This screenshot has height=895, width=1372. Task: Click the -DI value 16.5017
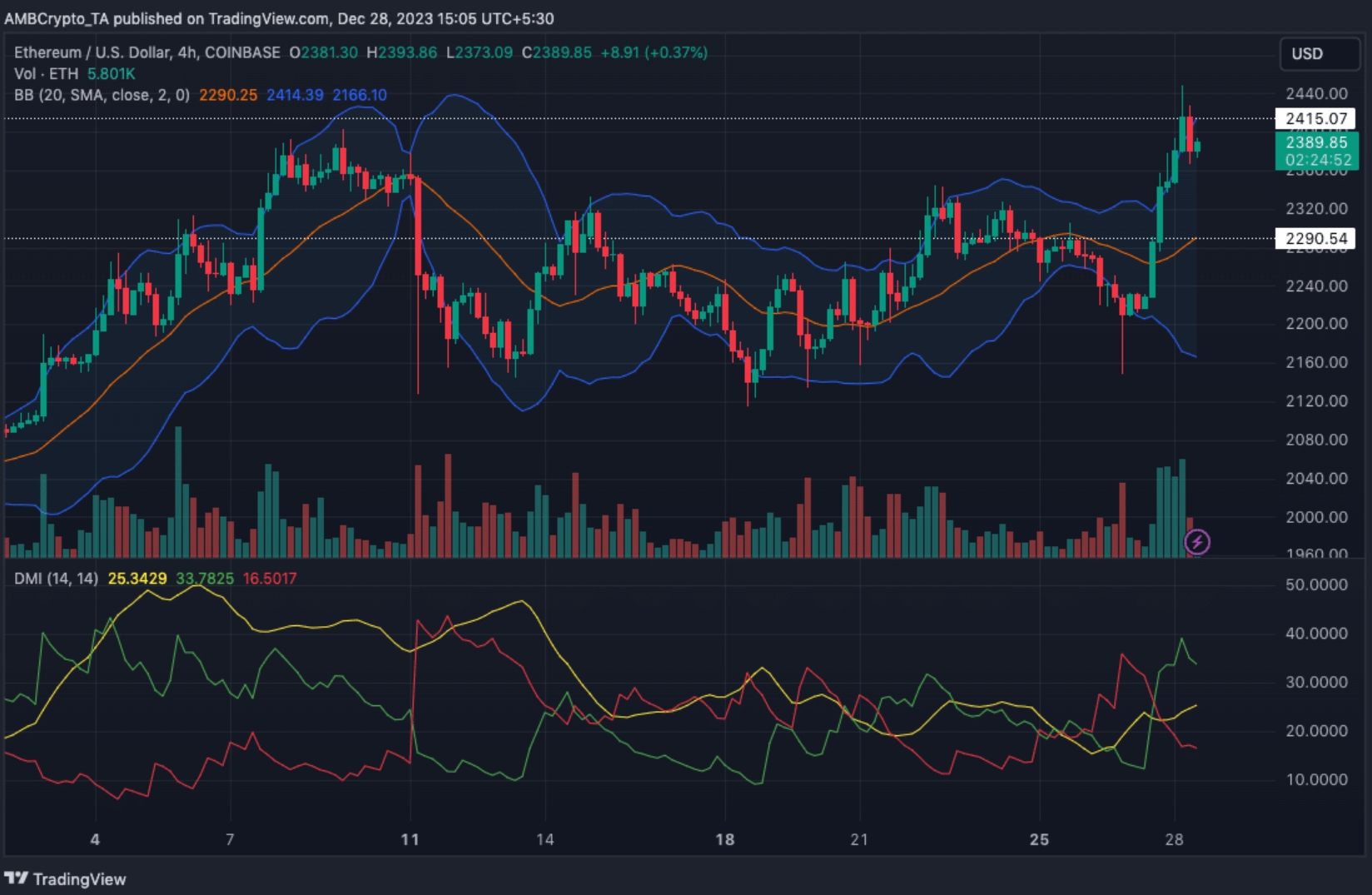[270, 579]
